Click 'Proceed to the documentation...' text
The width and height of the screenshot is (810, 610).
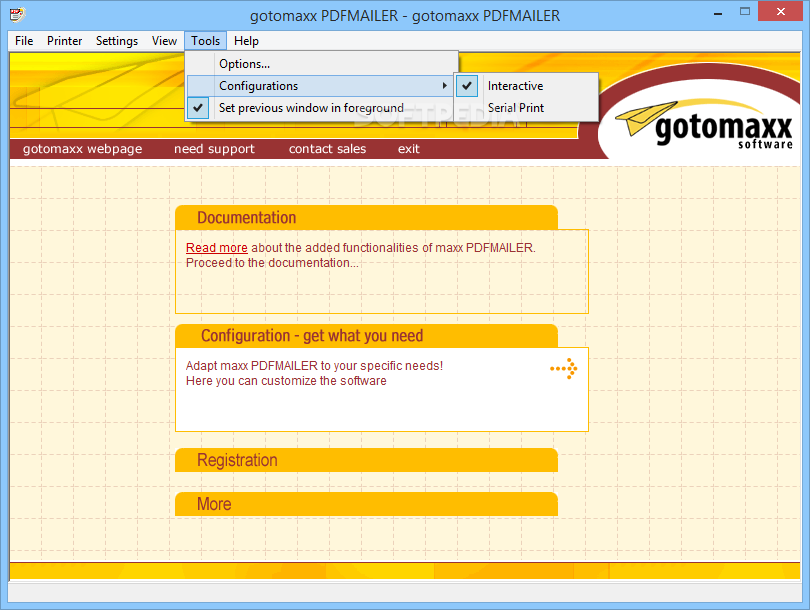(x=272, y=263)
